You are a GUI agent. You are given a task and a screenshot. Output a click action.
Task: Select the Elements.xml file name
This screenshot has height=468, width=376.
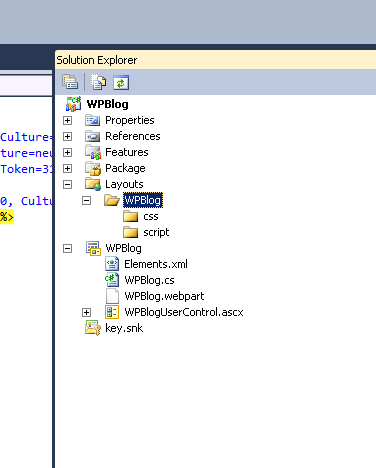156,264
